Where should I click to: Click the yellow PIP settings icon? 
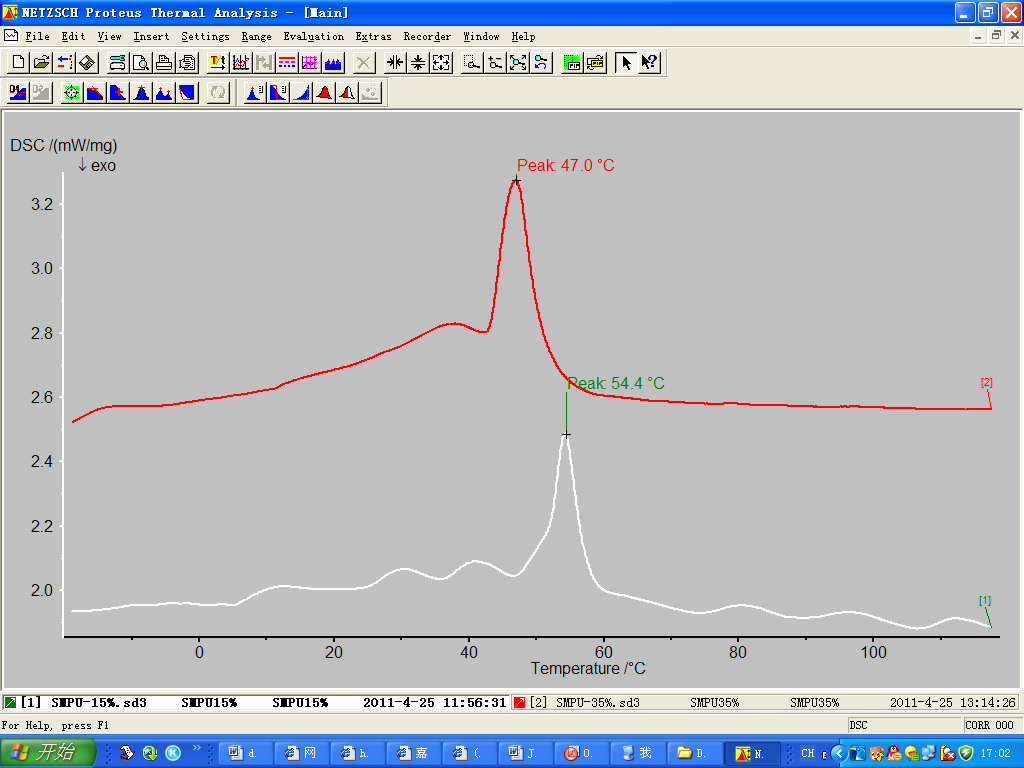pyautogui.click(x=596, y=63)
